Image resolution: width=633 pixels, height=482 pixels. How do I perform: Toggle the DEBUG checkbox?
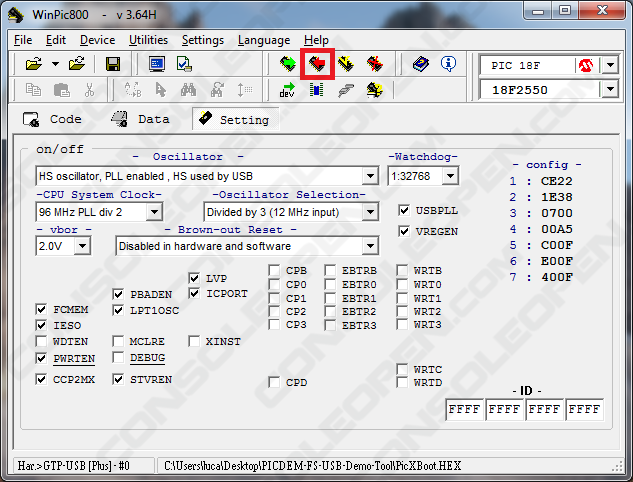(118, 358)
